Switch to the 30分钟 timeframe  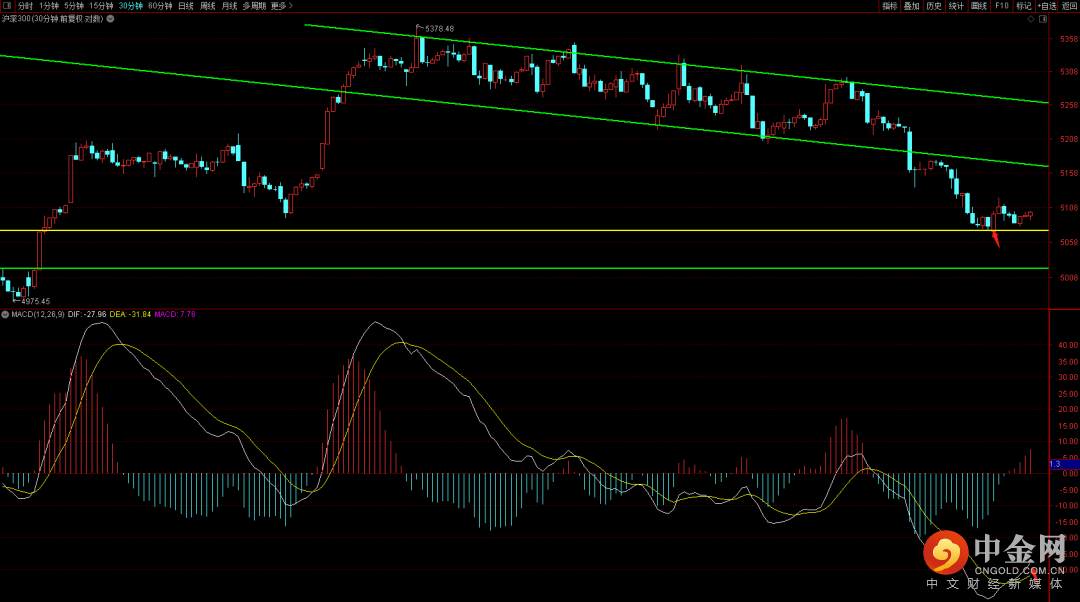(131, 6)
